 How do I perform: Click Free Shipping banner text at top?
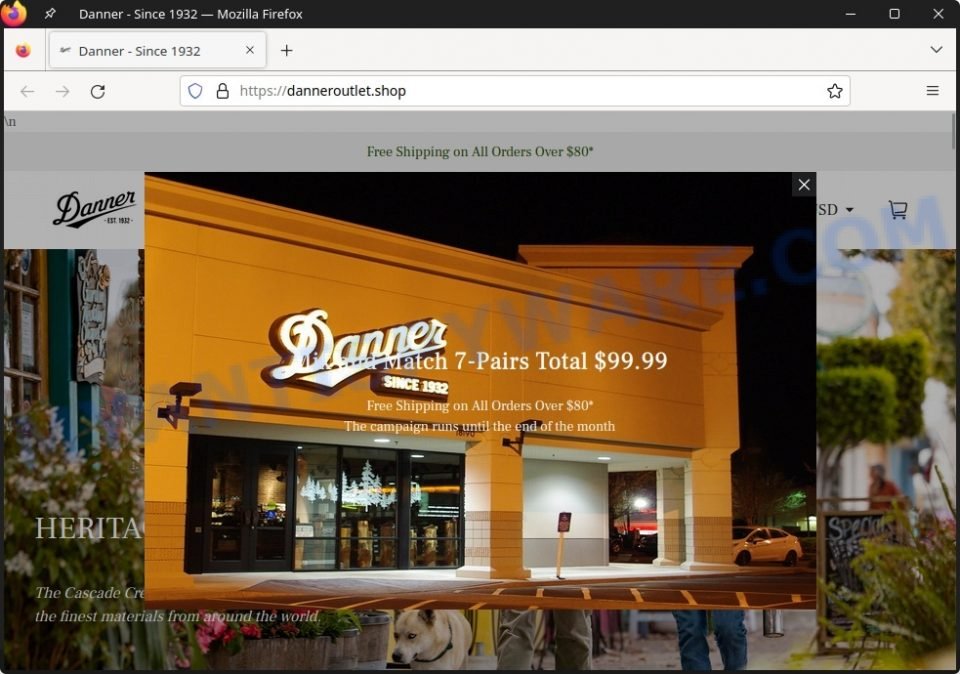pyautogui.click(x=480, y=151)
